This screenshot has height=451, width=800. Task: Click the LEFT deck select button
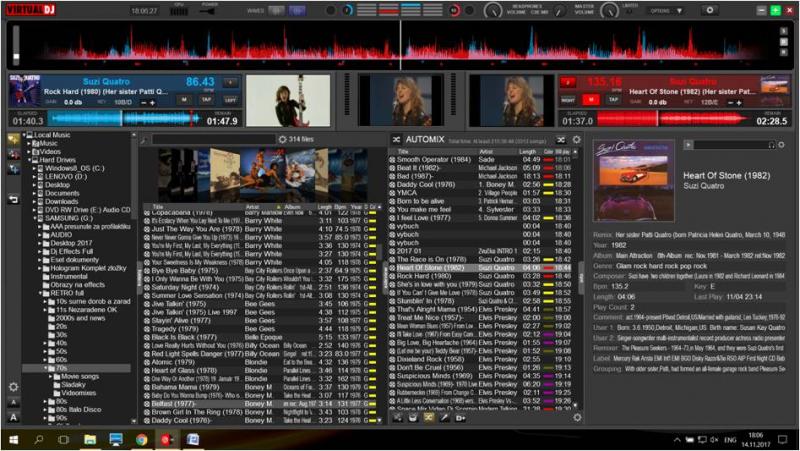pos(230,99)
